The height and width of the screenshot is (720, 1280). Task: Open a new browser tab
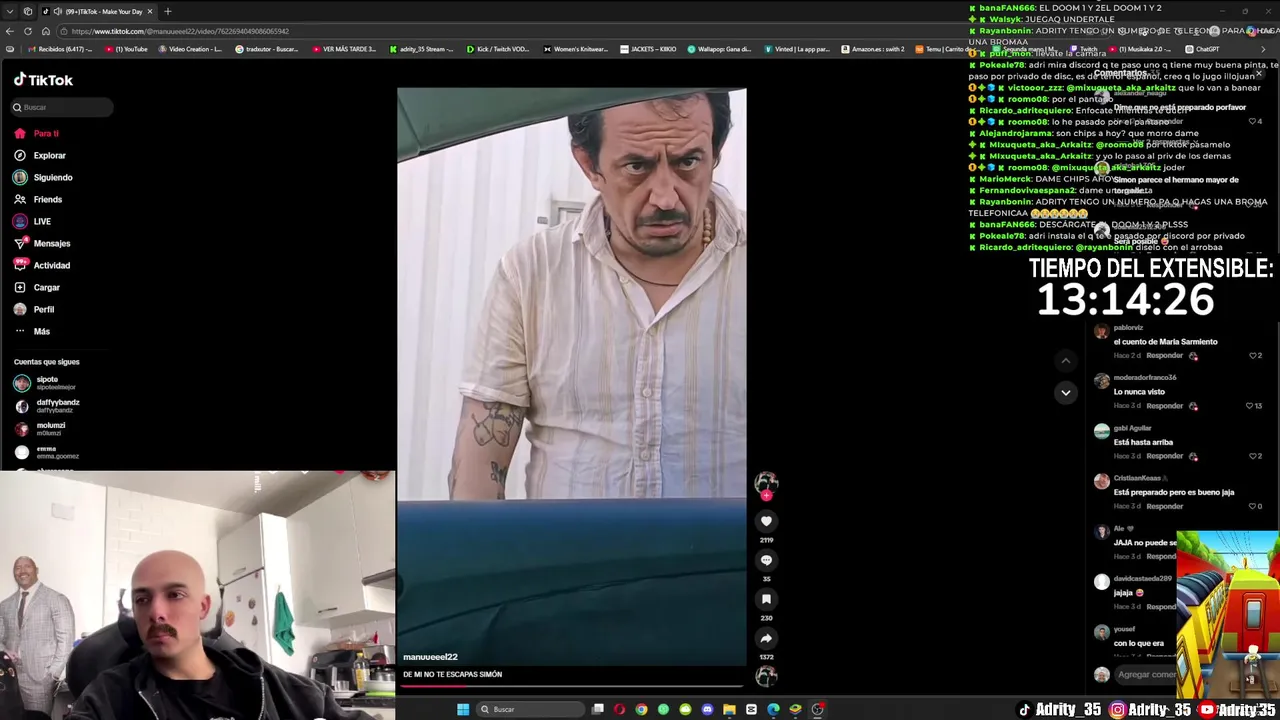[x=167, y=11]
